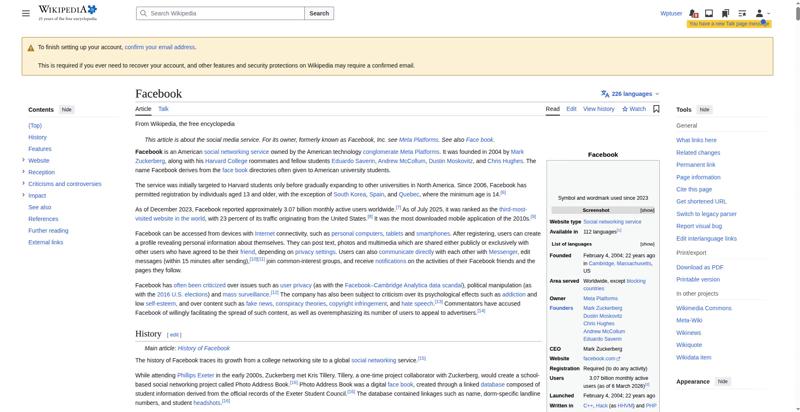The width and height of the screenshot is (800, 412).
Task: Expand the Reception section in Contents
Action: (23, 172)
